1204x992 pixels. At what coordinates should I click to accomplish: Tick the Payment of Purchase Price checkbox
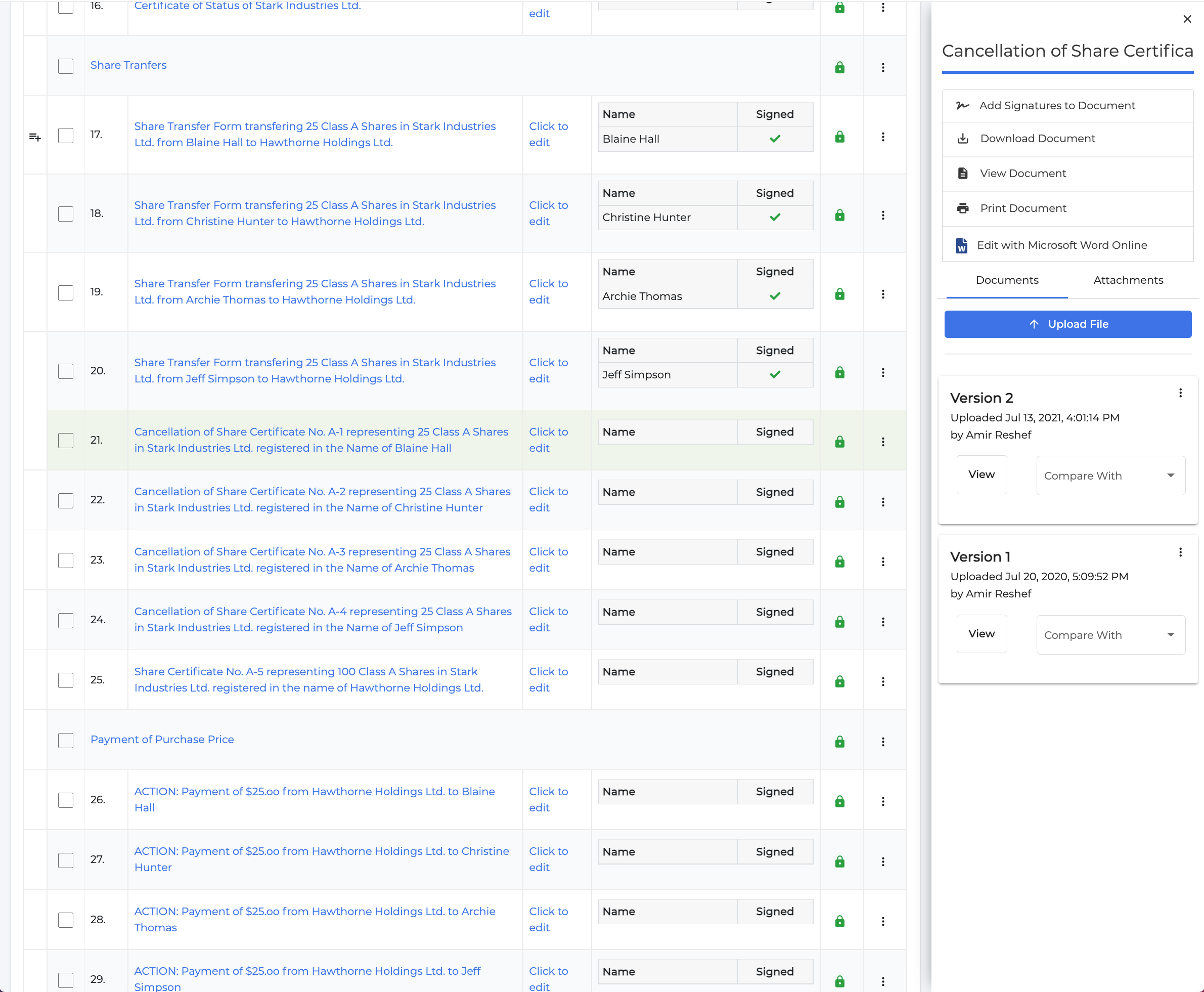click(x=66, y=741)
